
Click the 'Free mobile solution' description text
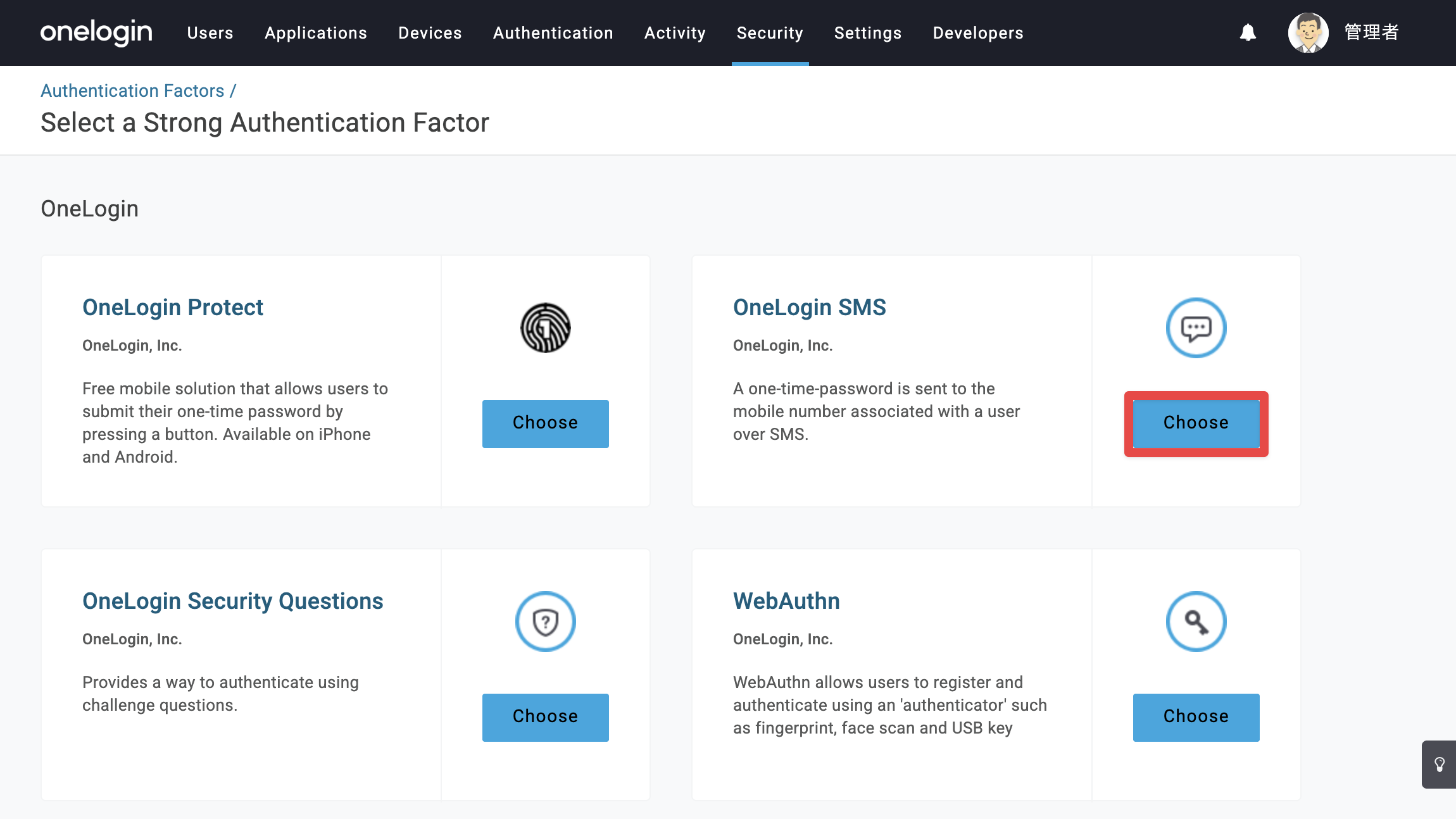(x=235, y=423)
